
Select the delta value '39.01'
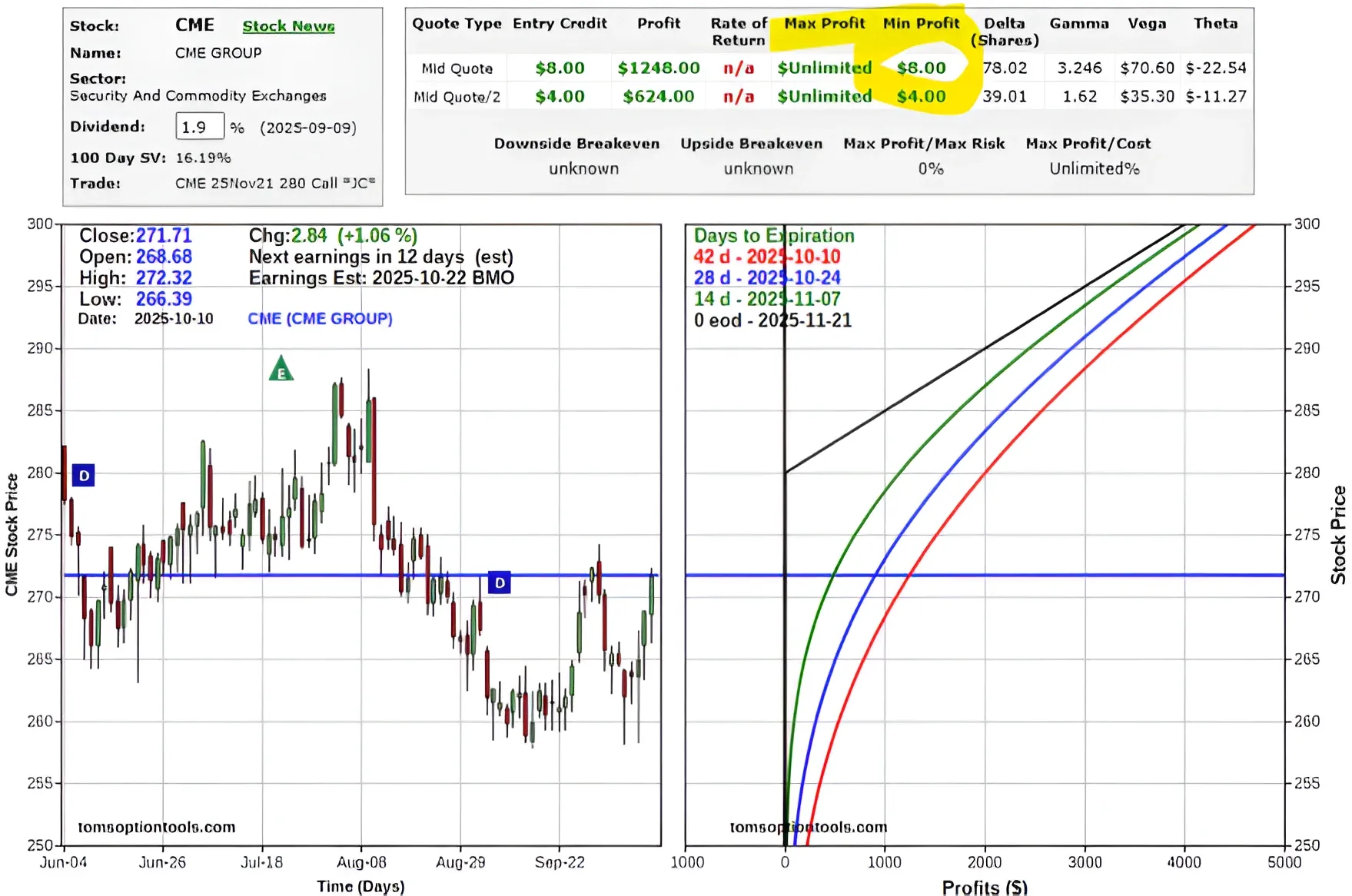pos(1005,97)
